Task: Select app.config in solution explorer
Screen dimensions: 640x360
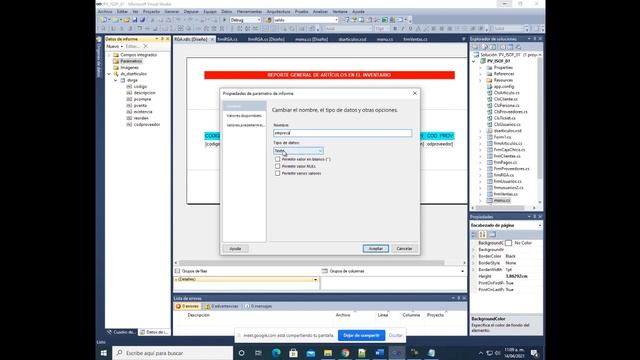Action: click(x=504, y=87)
